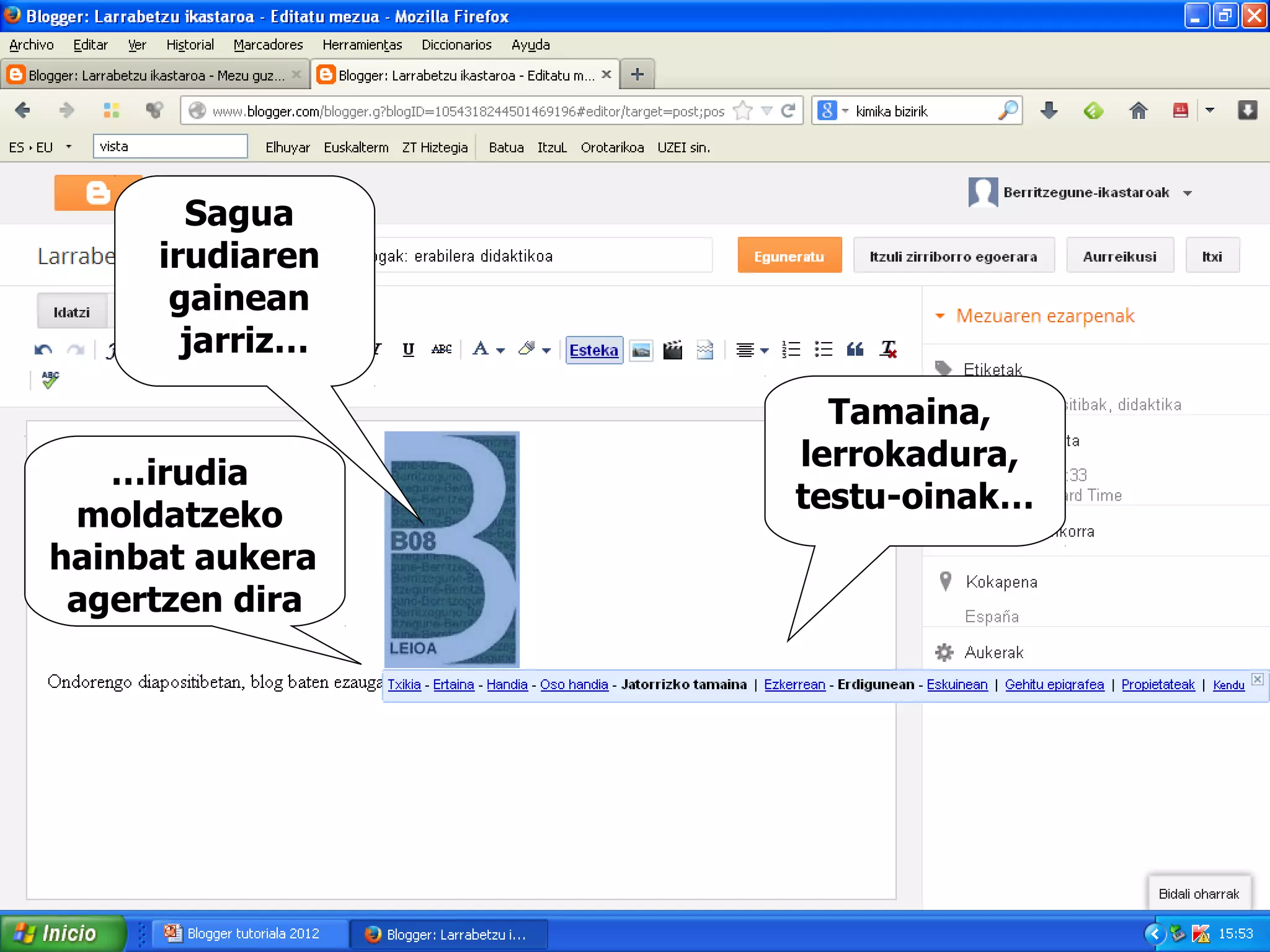Open the Downloads arrow icon

pos(1049,111)
